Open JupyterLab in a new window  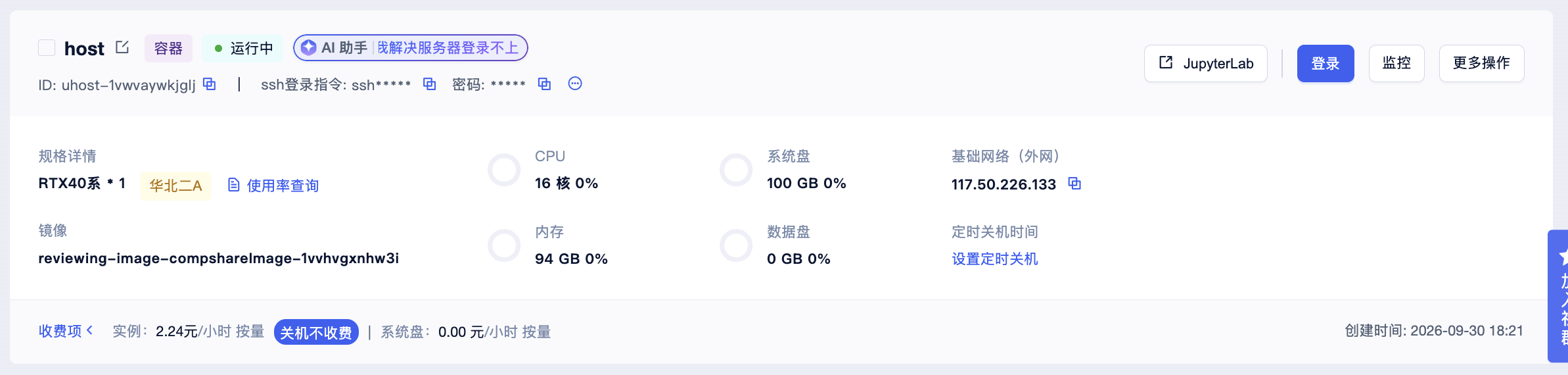coord(1206,63)
